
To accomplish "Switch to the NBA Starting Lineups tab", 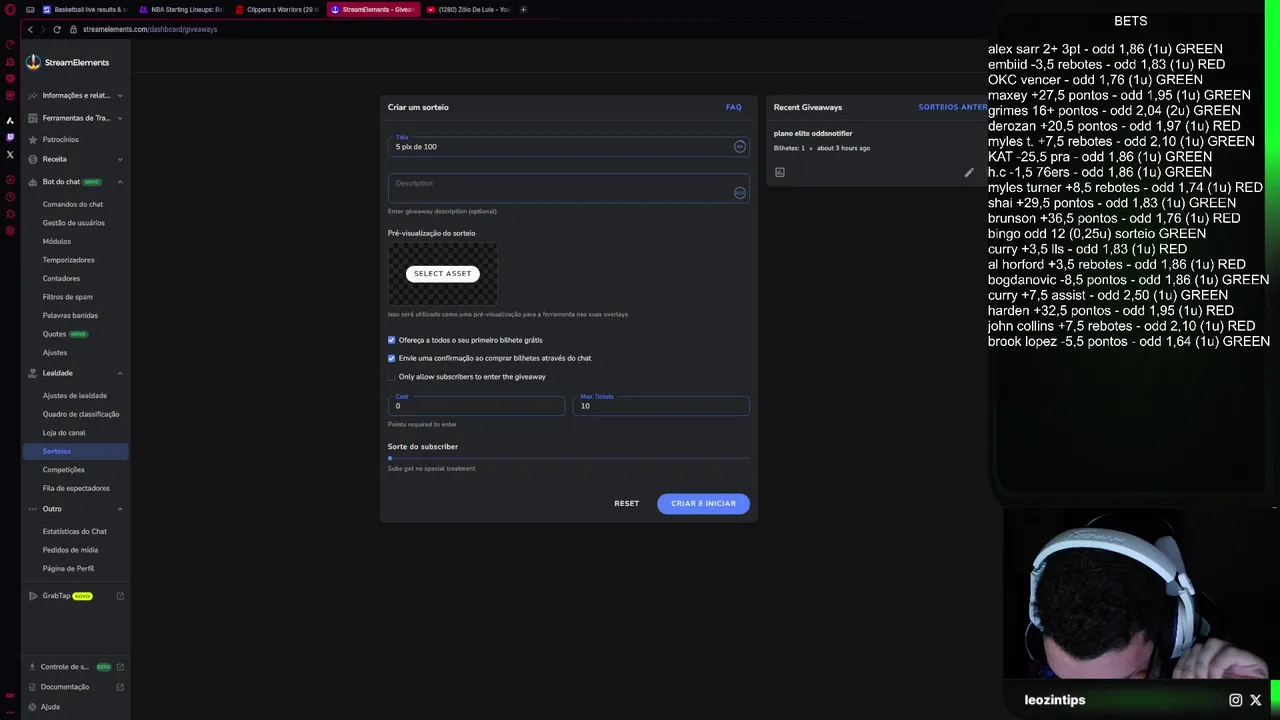I will (181, 10).
